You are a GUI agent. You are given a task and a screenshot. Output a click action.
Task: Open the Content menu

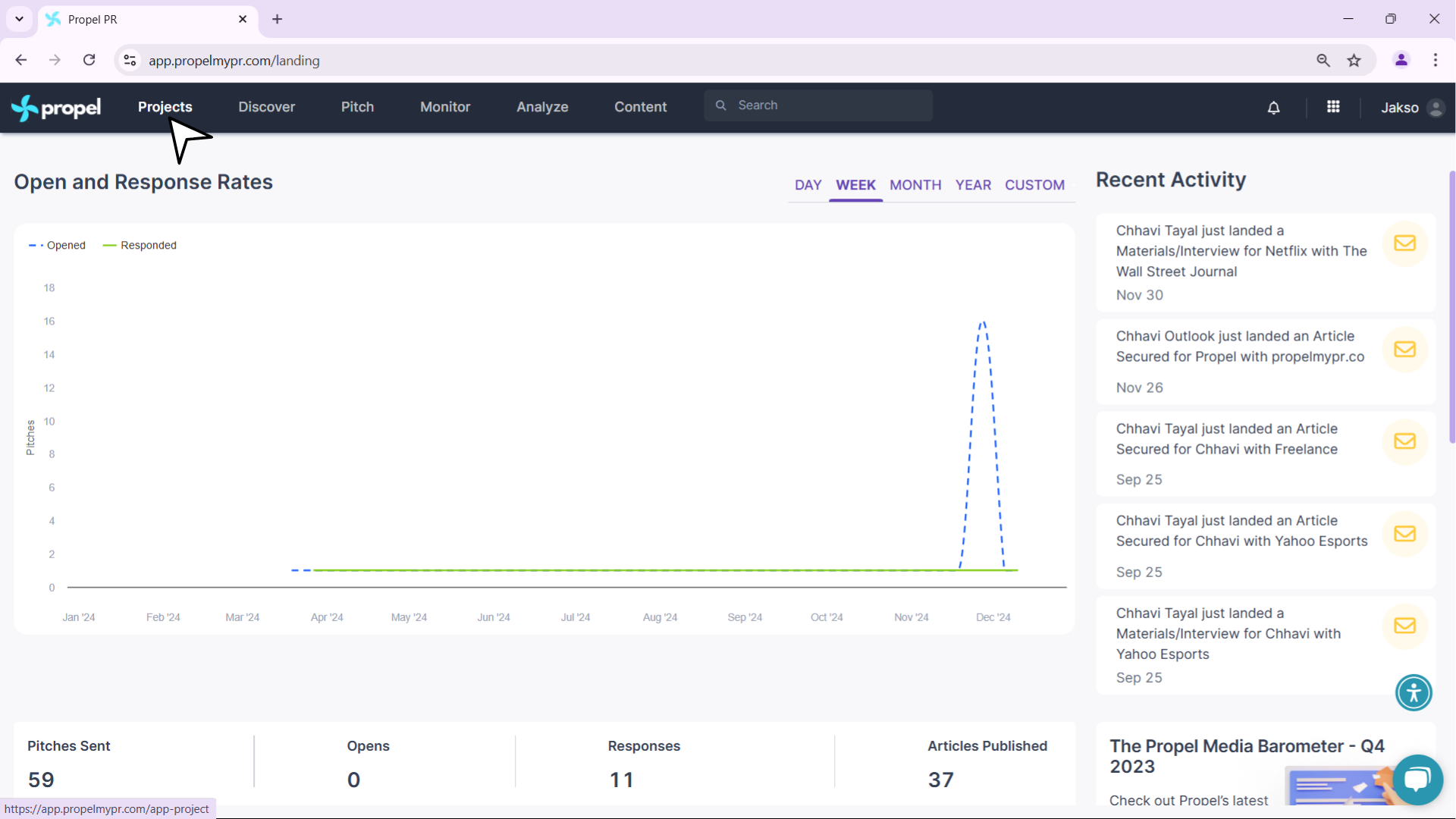tap(641, 107)
